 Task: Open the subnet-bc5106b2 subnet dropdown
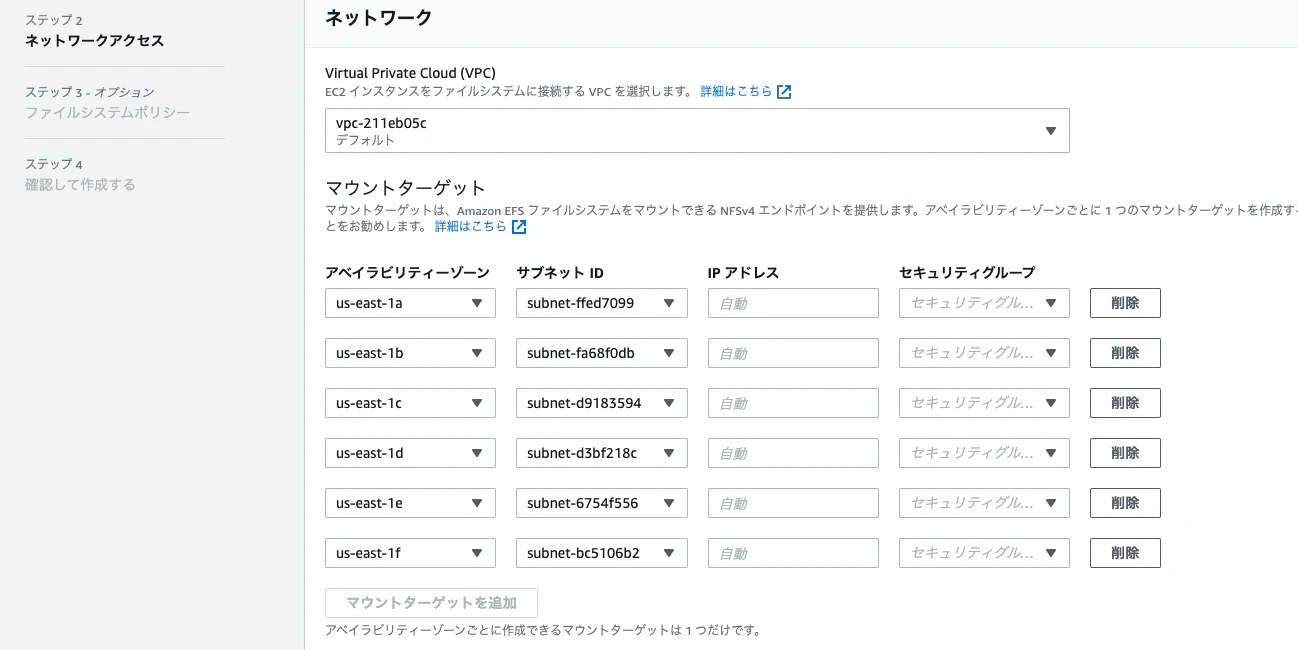click(x=602, y=553)
